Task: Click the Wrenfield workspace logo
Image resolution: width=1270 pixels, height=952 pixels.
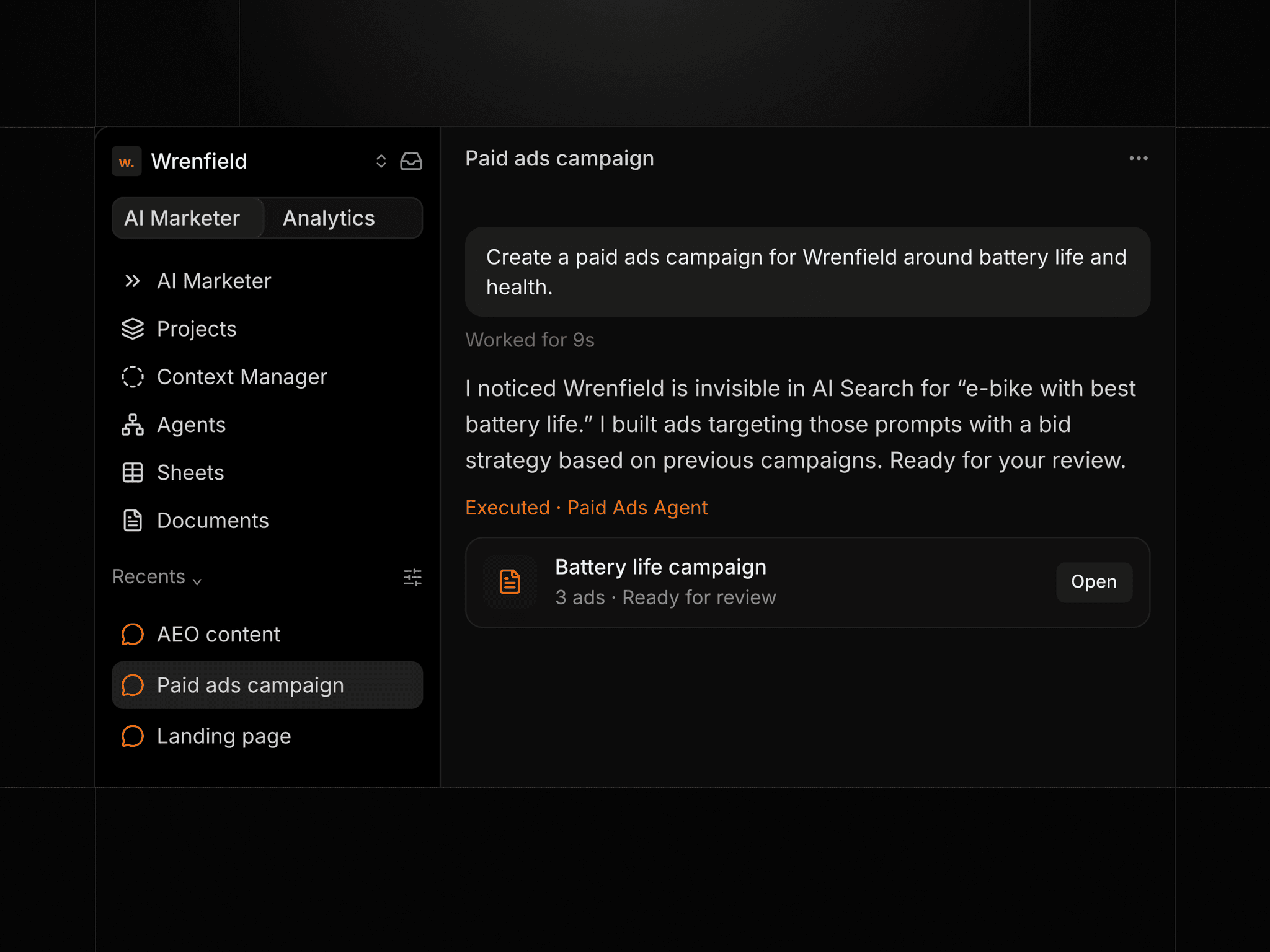Action: point(127,162)
